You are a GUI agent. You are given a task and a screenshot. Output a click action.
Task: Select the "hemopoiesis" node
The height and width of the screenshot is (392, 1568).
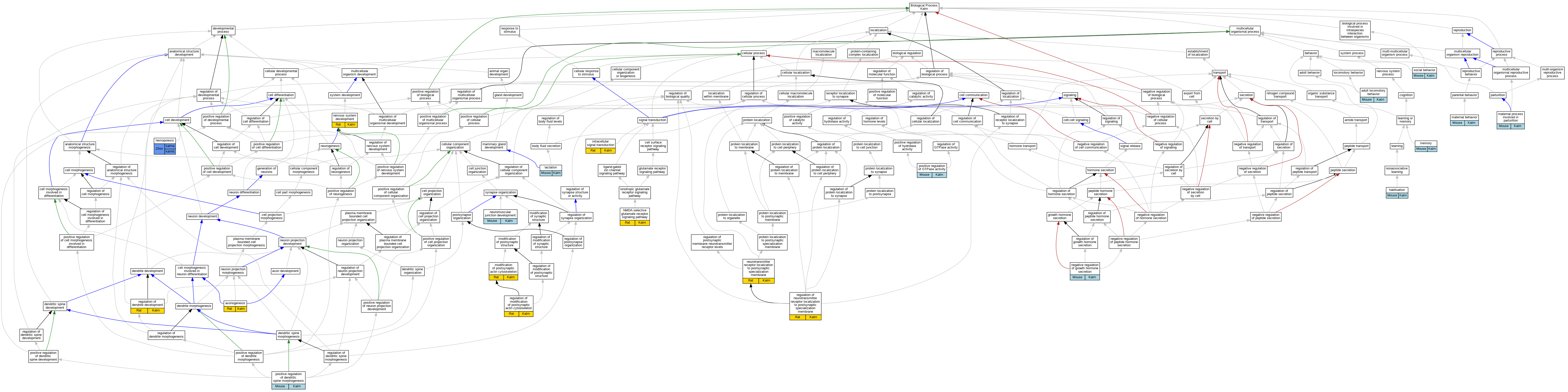point(164,141)
